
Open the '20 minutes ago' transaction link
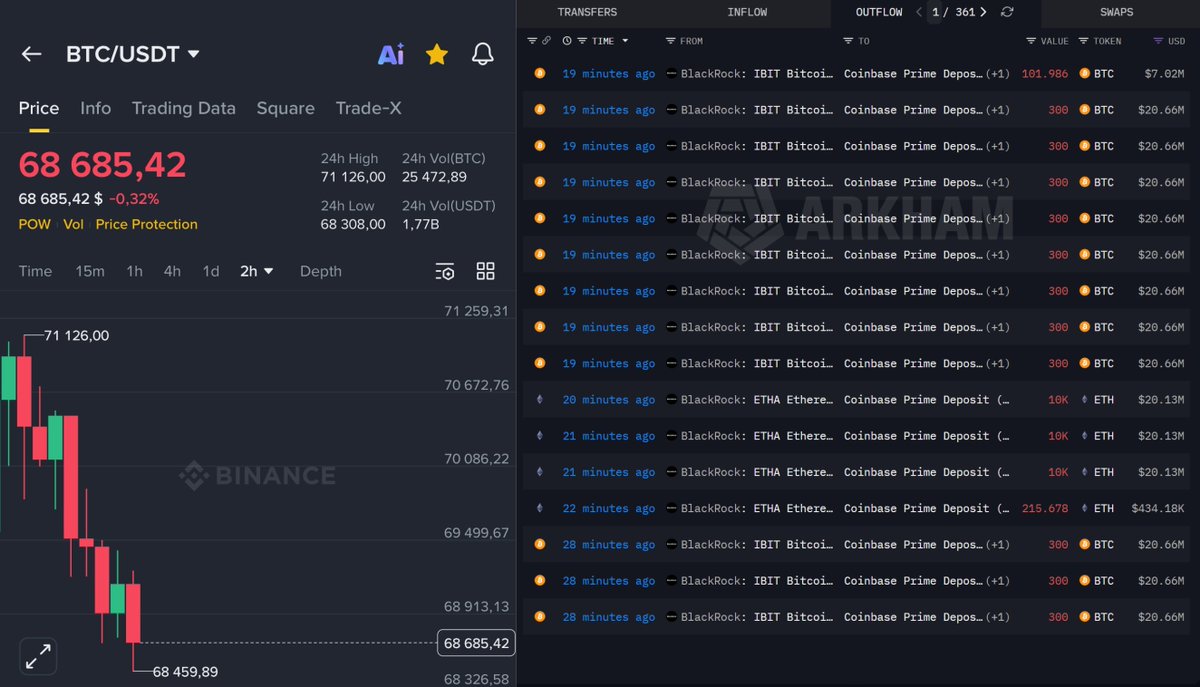pos(609,400)
